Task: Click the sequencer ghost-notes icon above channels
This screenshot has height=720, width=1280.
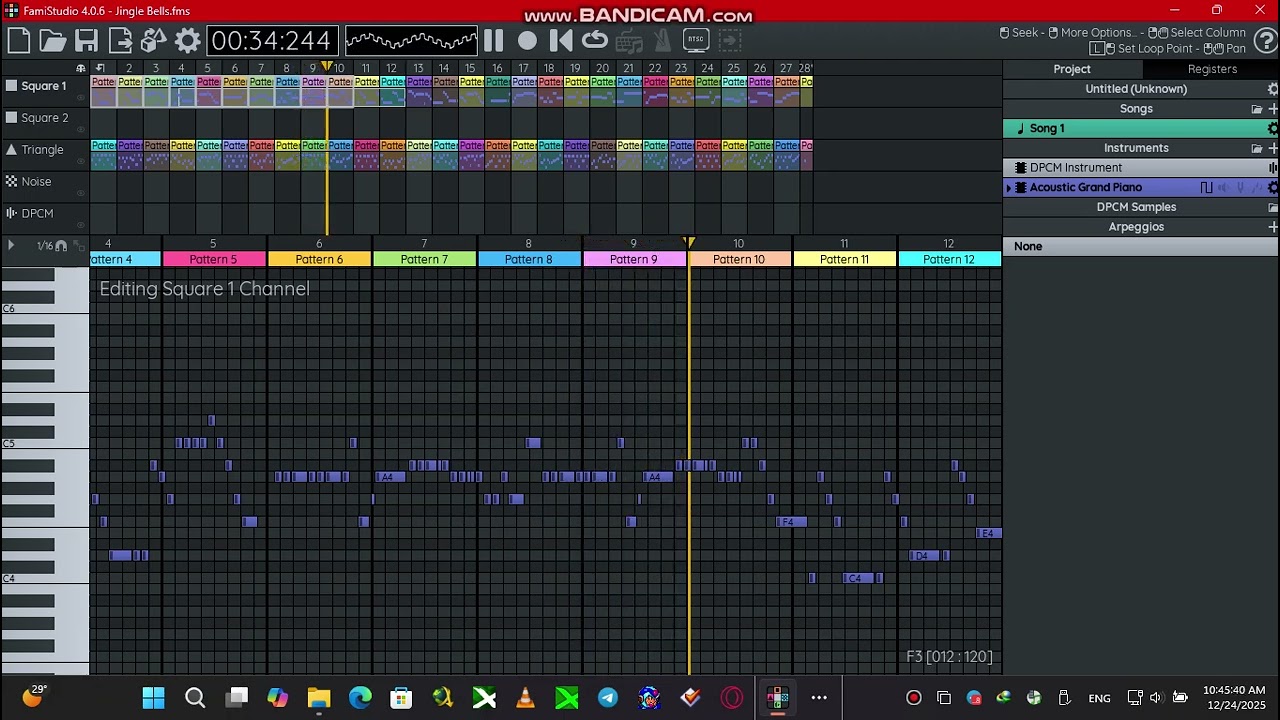Action: [81, 68]
